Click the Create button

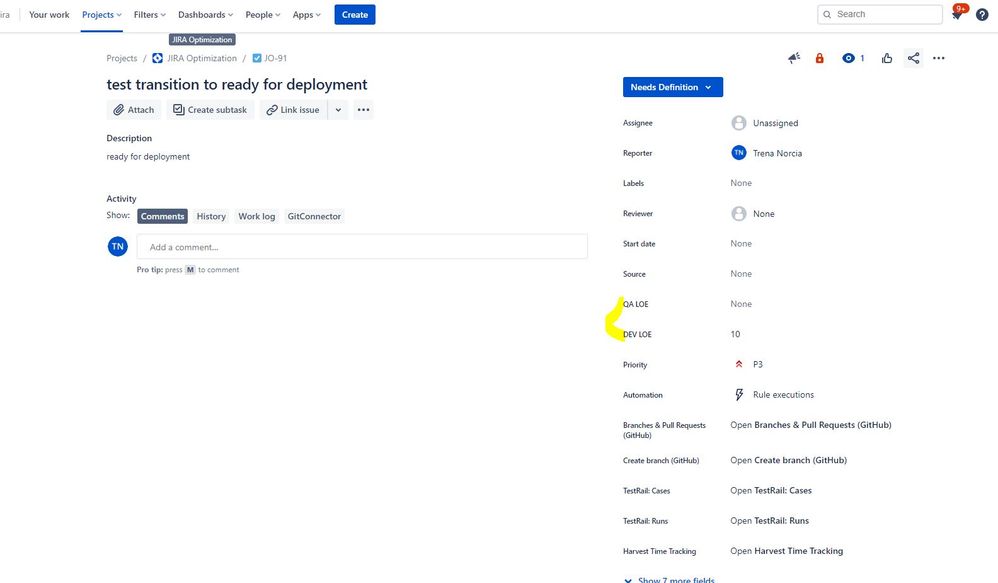pos(355,15)
